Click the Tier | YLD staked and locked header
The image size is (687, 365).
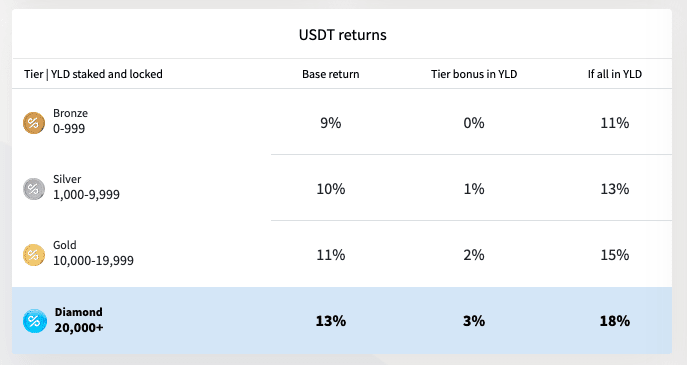tap(93, 74)
